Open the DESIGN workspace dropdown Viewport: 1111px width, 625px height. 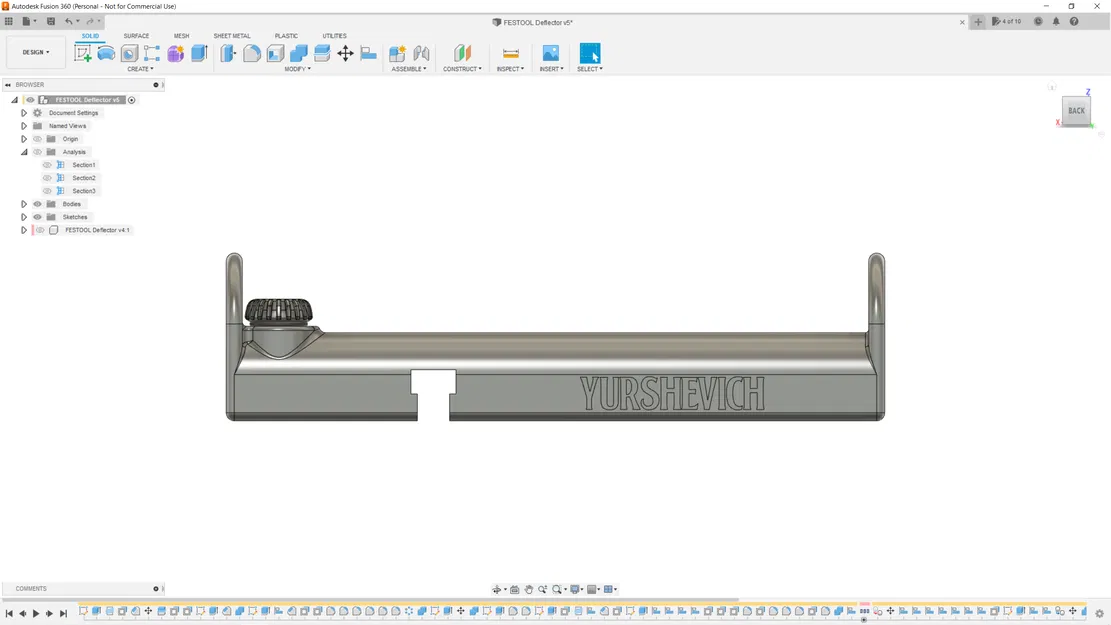pos(35,52)
